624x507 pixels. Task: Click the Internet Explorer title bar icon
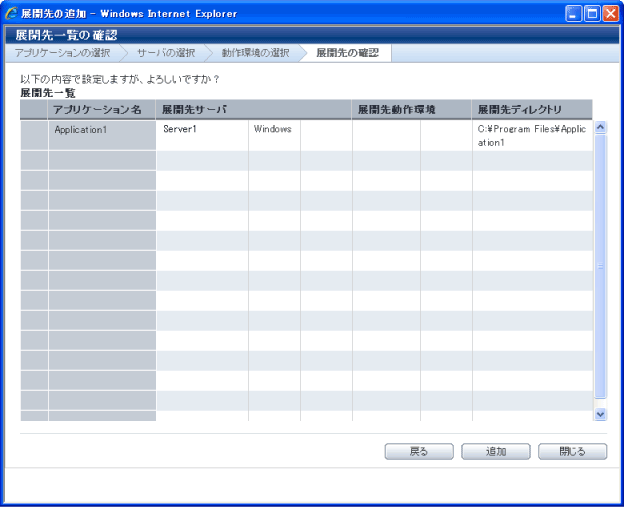coord(12,14)
